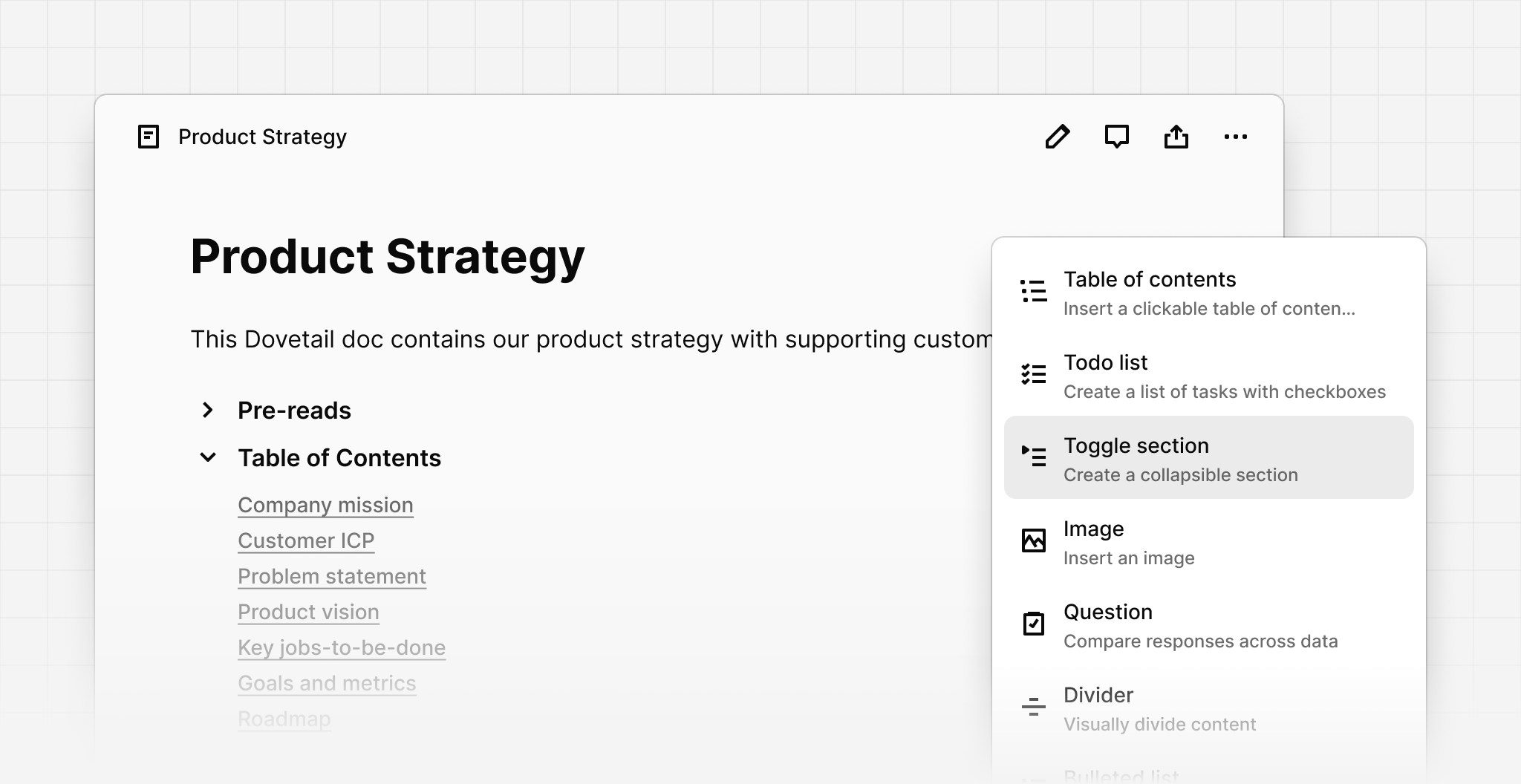Select the Image insert icon
Screen dimensions: 1521x784
pos(1033,541)
